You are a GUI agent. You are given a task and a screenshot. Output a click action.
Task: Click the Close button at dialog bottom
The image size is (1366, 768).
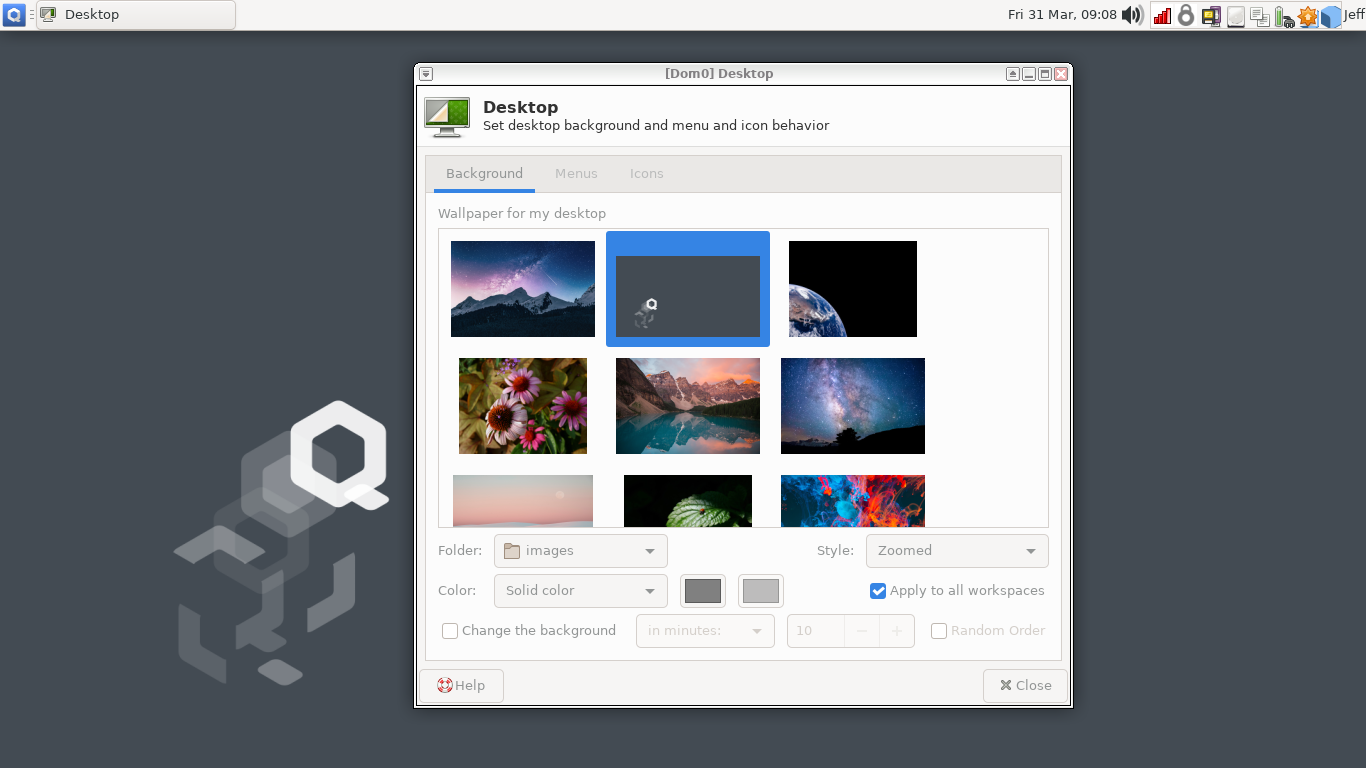(x=1025, y=686)
